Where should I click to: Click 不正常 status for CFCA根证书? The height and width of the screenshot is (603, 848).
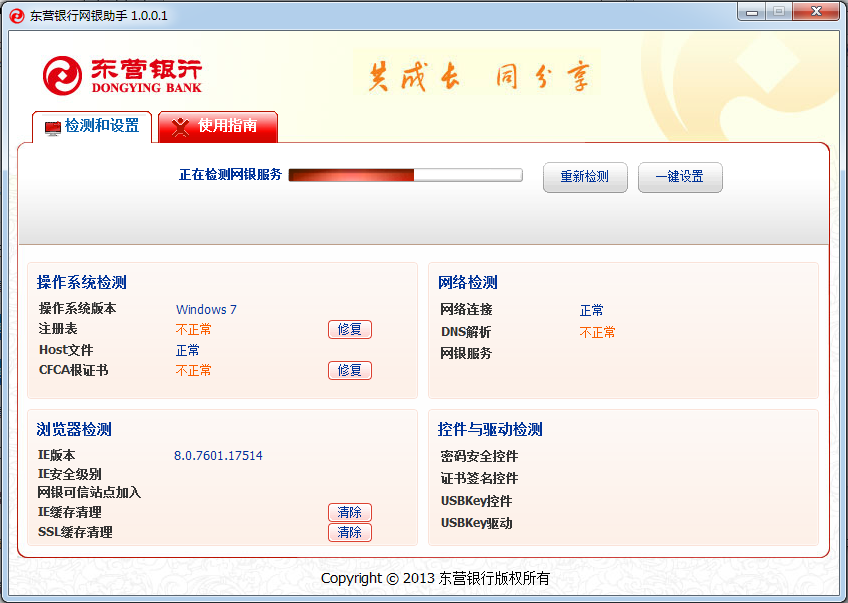(194, 370)
